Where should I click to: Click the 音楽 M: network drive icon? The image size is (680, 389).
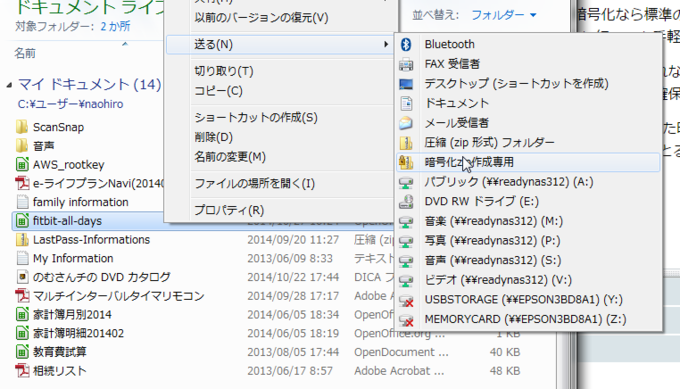[406, 222]
